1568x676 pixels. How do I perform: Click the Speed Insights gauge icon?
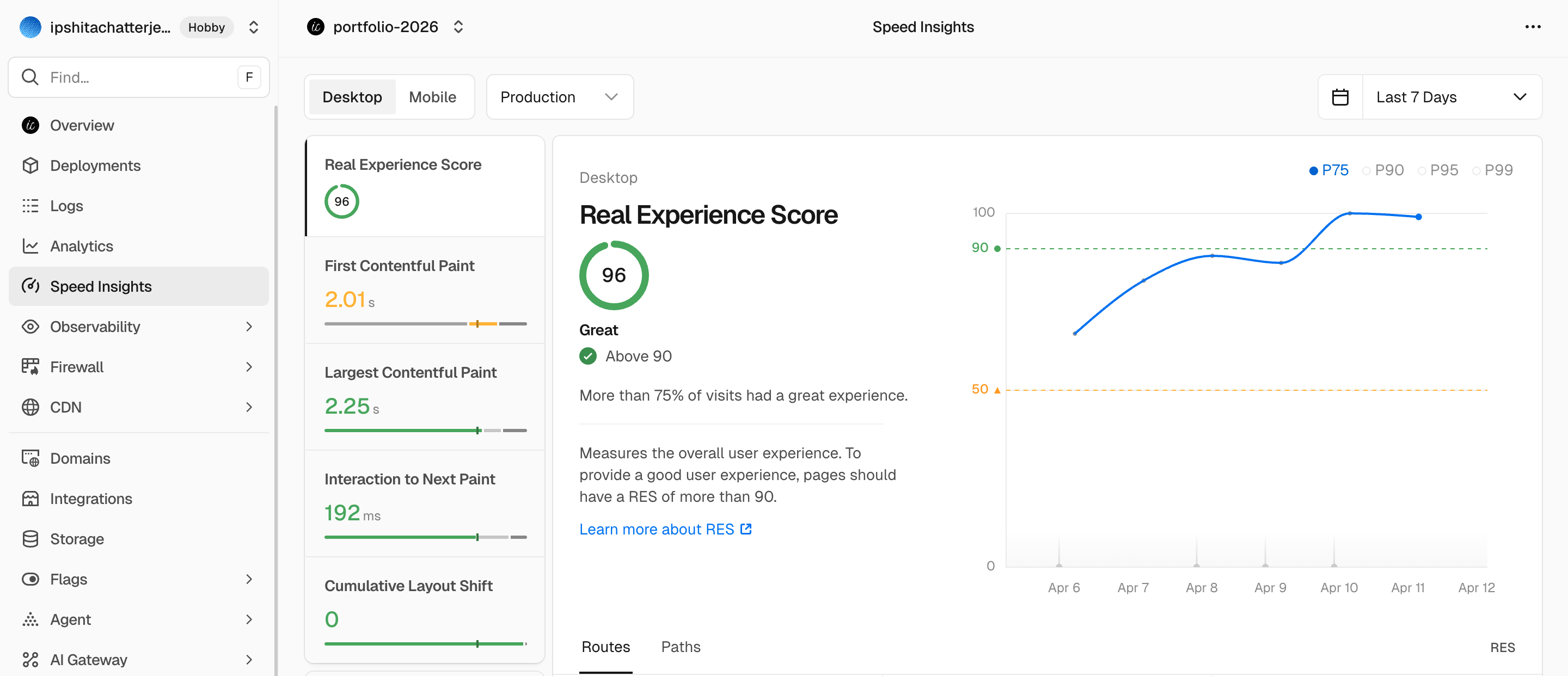[x=30, y=286]
